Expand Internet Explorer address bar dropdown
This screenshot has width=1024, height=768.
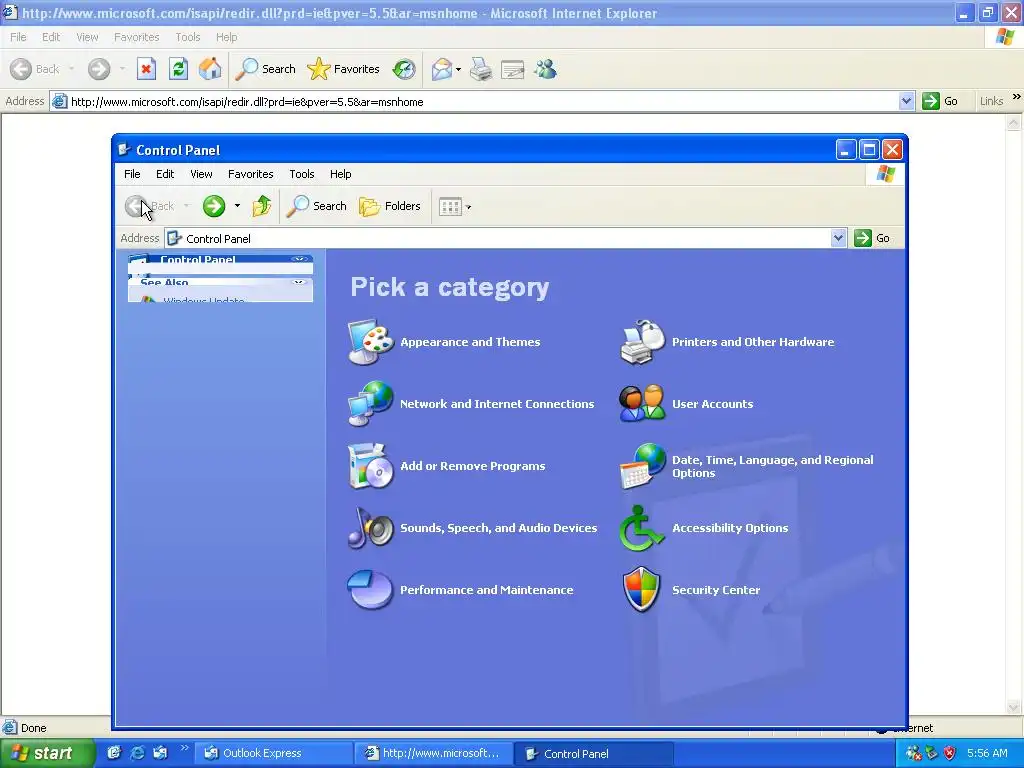pos(906,101)
